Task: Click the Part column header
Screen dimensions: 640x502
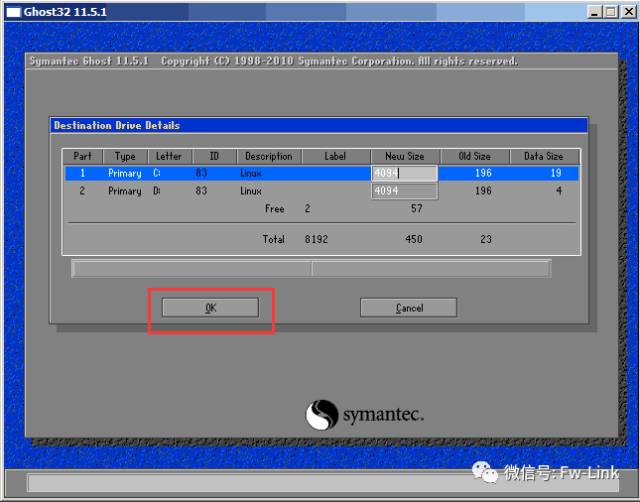Action: tap(82, 156)
